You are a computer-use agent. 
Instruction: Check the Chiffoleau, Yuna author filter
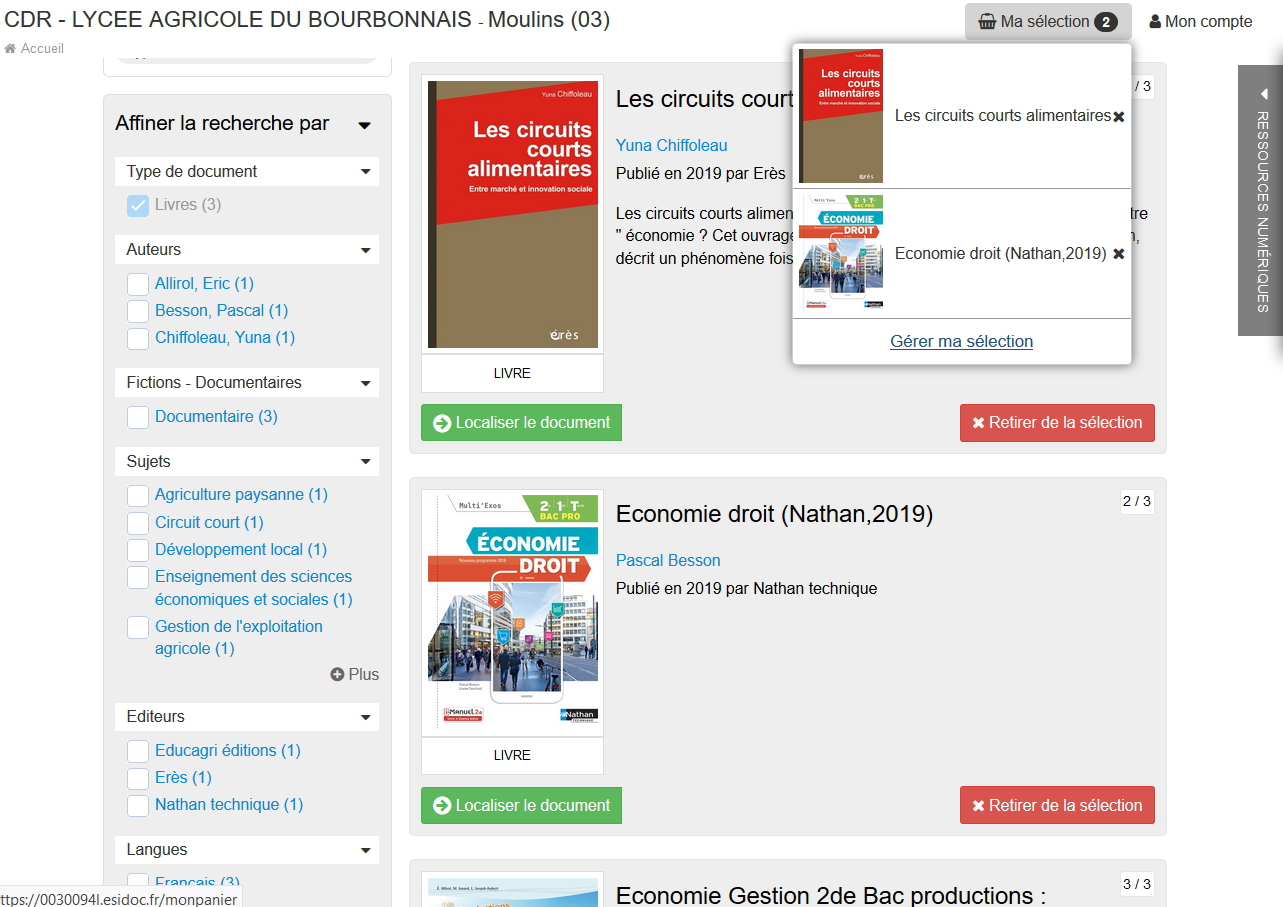[x=138, y=339]
